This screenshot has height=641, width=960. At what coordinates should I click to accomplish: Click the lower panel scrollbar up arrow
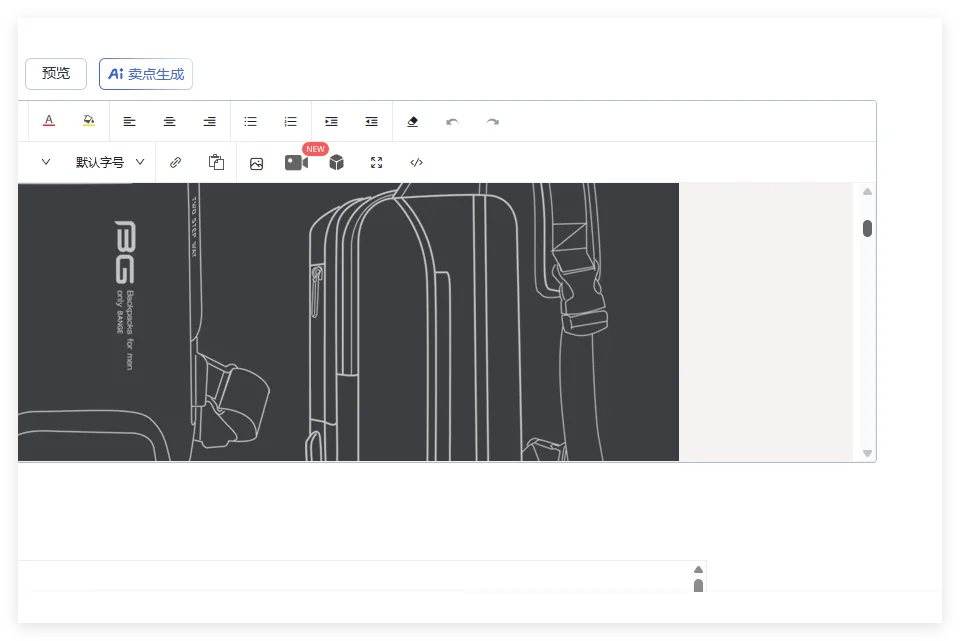pos(698,569)
